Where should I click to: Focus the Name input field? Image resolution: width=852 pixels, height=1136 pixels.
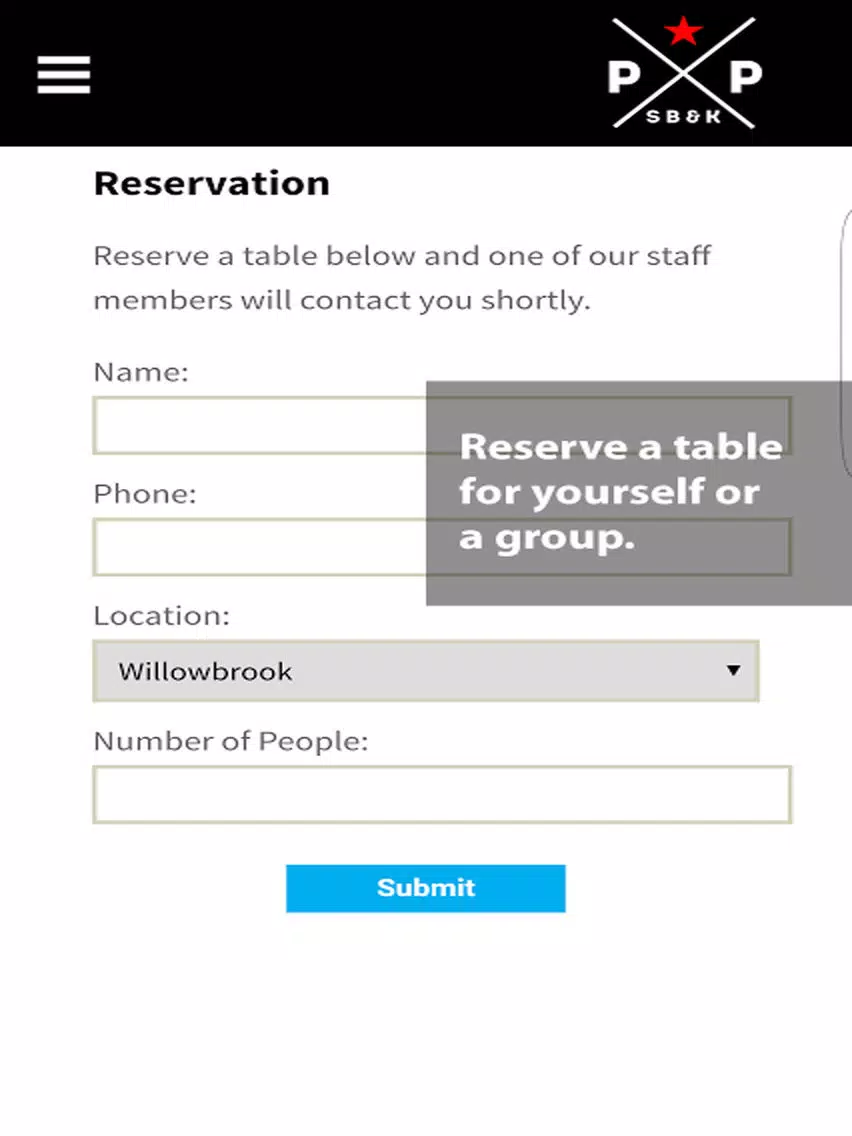tap(259, 426)
